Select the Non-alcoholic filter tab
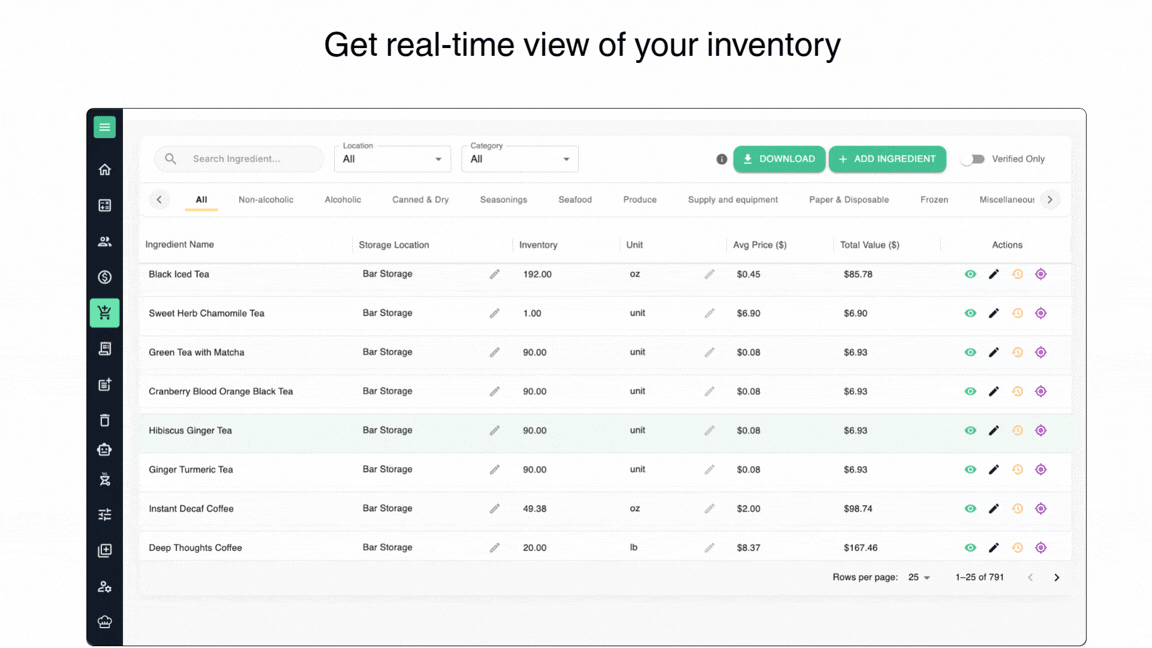 pos(266,199)
